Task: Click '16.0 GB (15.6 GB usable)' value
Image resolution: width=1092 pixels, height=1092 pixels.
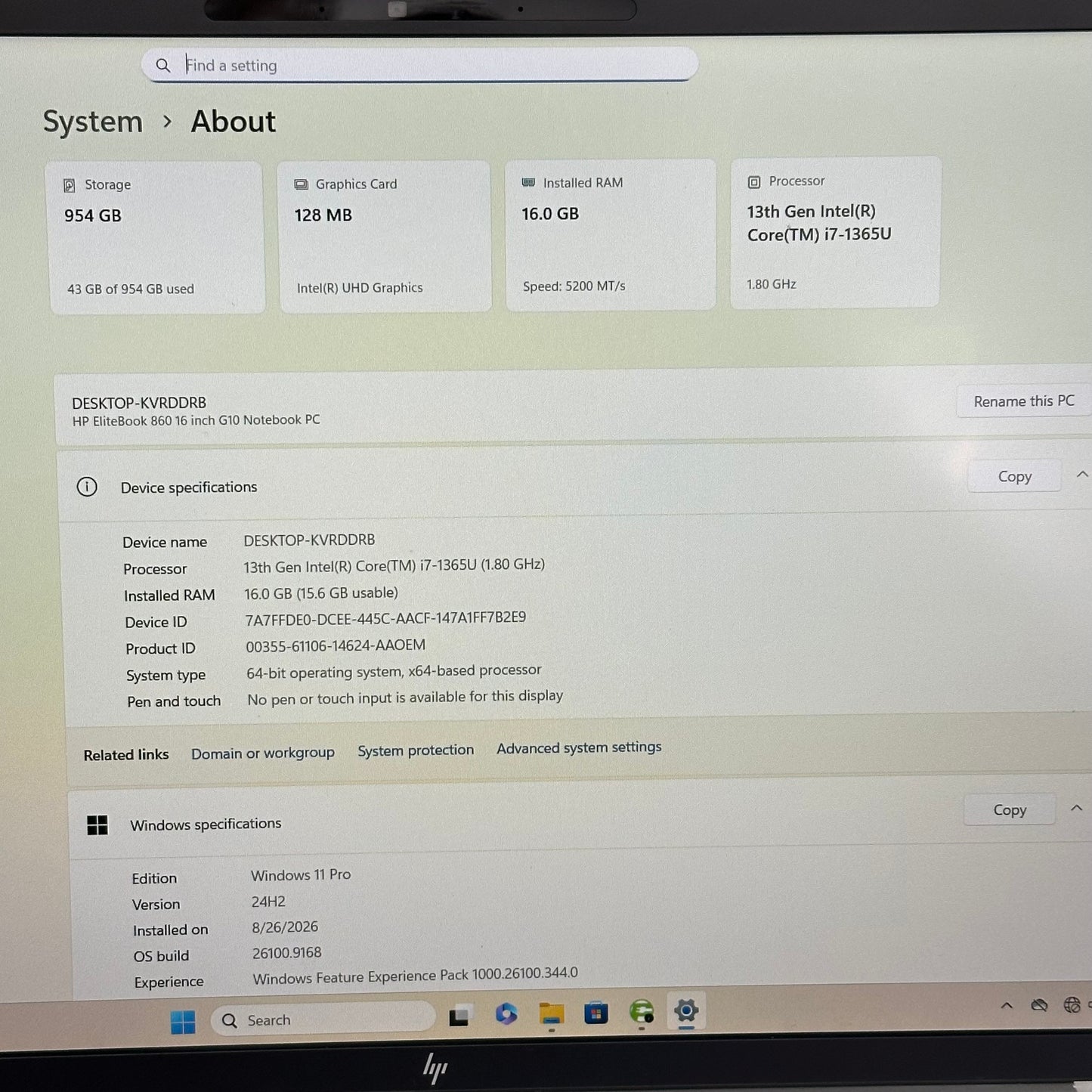Action: click(321, 593)
